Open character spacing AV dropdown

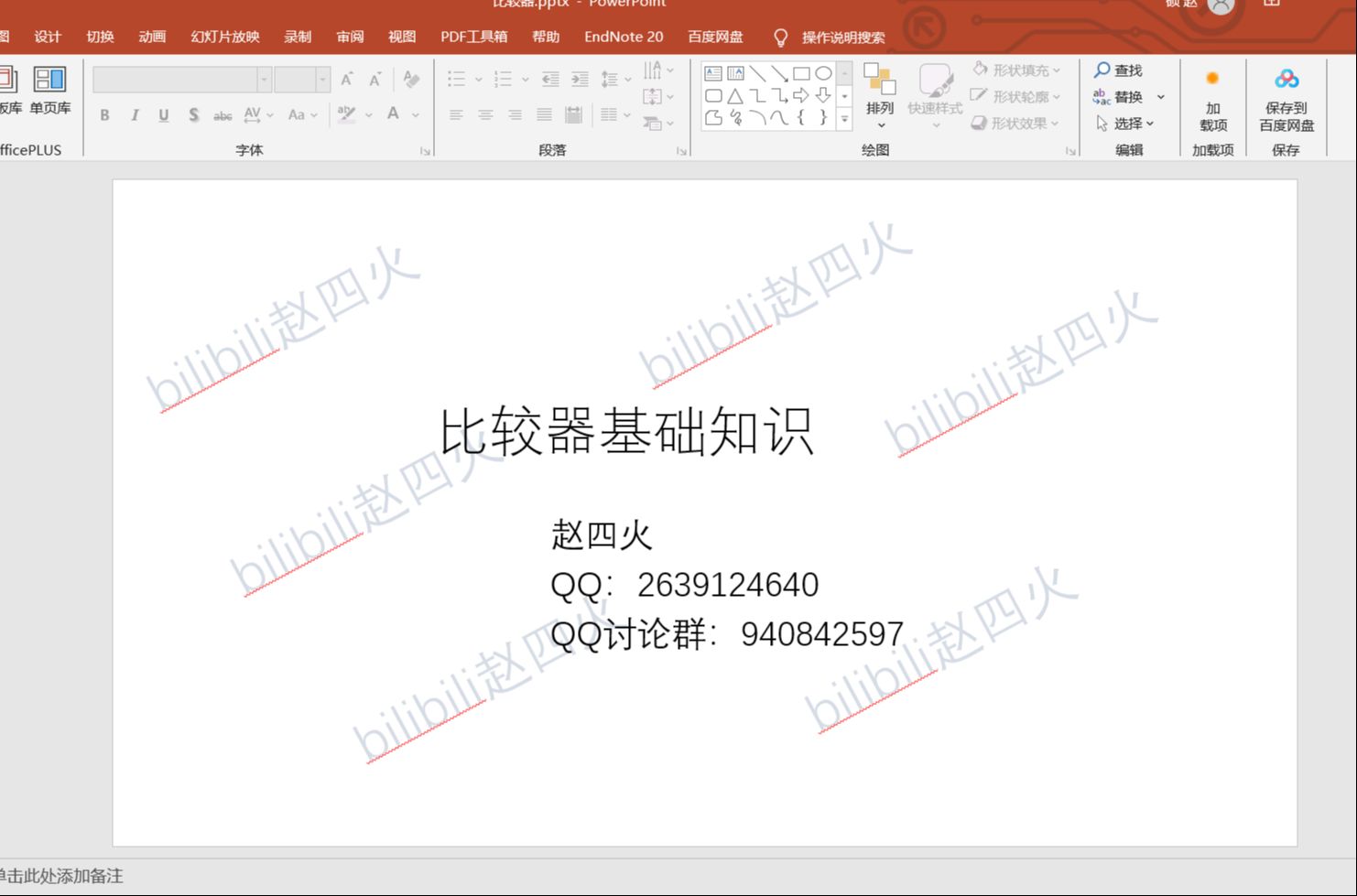pos(258,115)
